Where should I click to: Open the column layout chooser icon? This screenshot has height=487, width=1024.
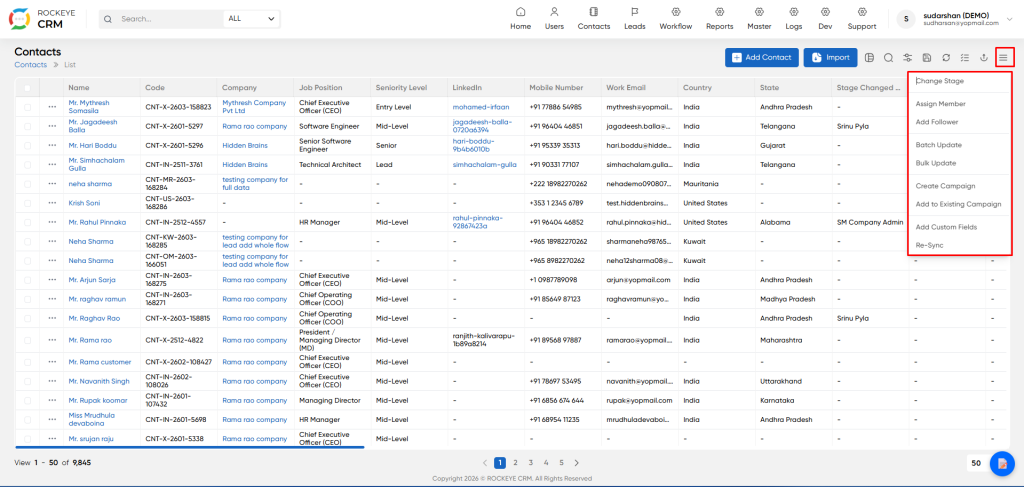869,57
